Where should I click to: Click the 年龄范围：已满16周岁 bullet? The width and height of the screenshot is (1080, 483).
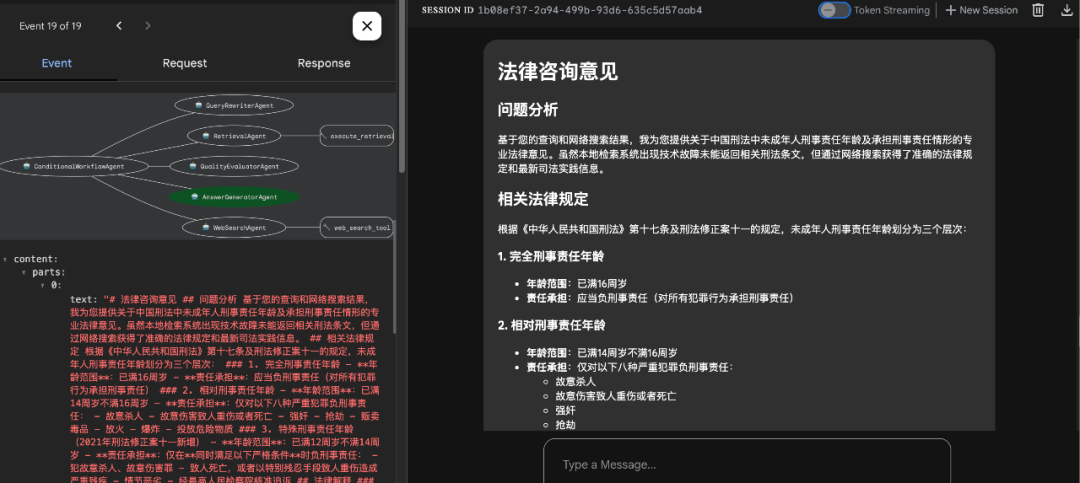(x=577, y=283)
